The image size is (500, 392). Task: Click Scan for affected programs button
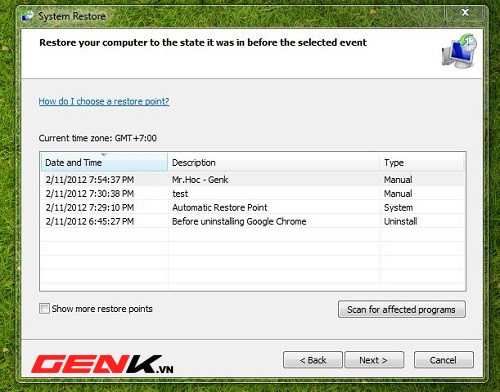tap(402, 309)
